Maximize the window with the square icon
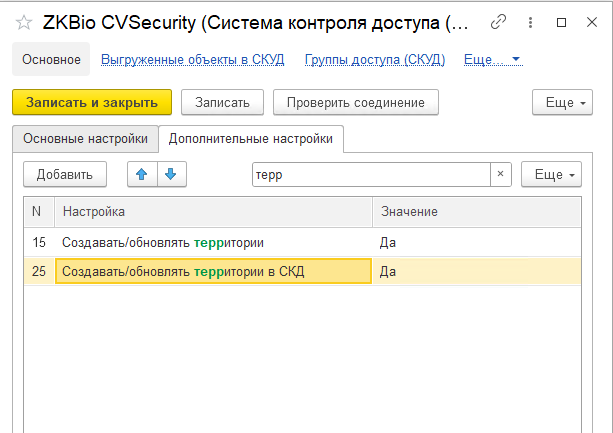Screen dimensions: 613x433 pos(561,22)
